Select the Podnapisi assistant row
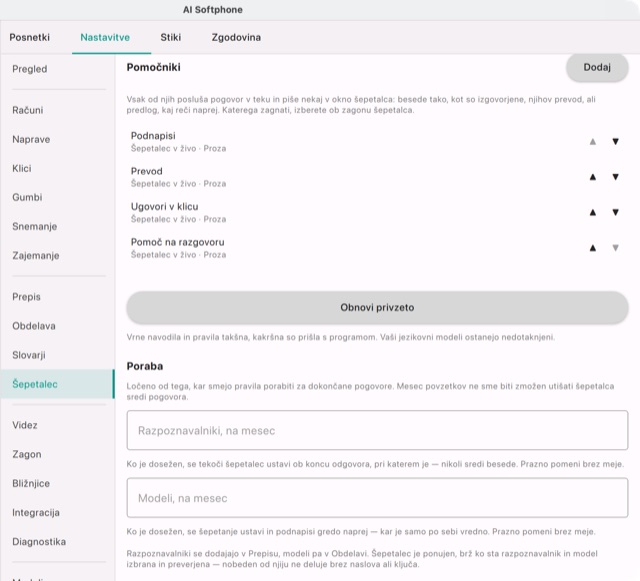Image resolution: width=640 pixels, height=581 pixels. tap(377, 142)
